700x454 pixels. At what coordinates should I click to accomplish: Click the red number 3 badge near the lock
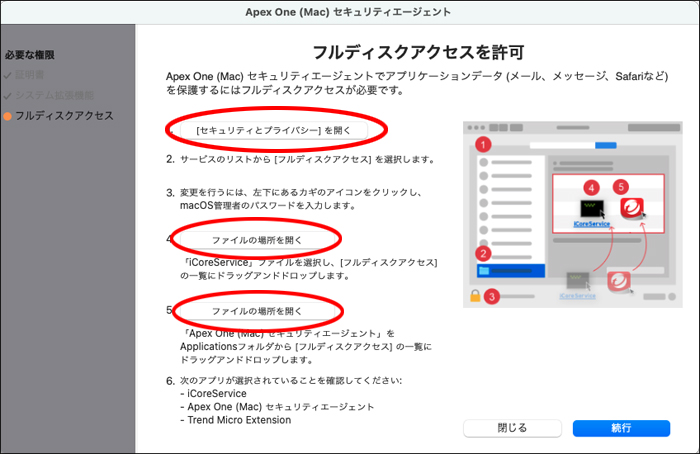pos(492,296)
